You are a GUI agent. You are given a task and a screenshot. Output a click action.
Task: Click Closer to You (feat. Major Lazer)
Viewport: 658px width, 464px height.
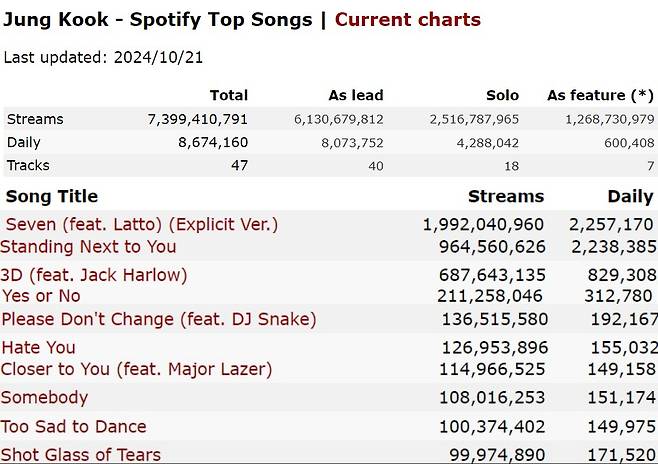[136, 370]
